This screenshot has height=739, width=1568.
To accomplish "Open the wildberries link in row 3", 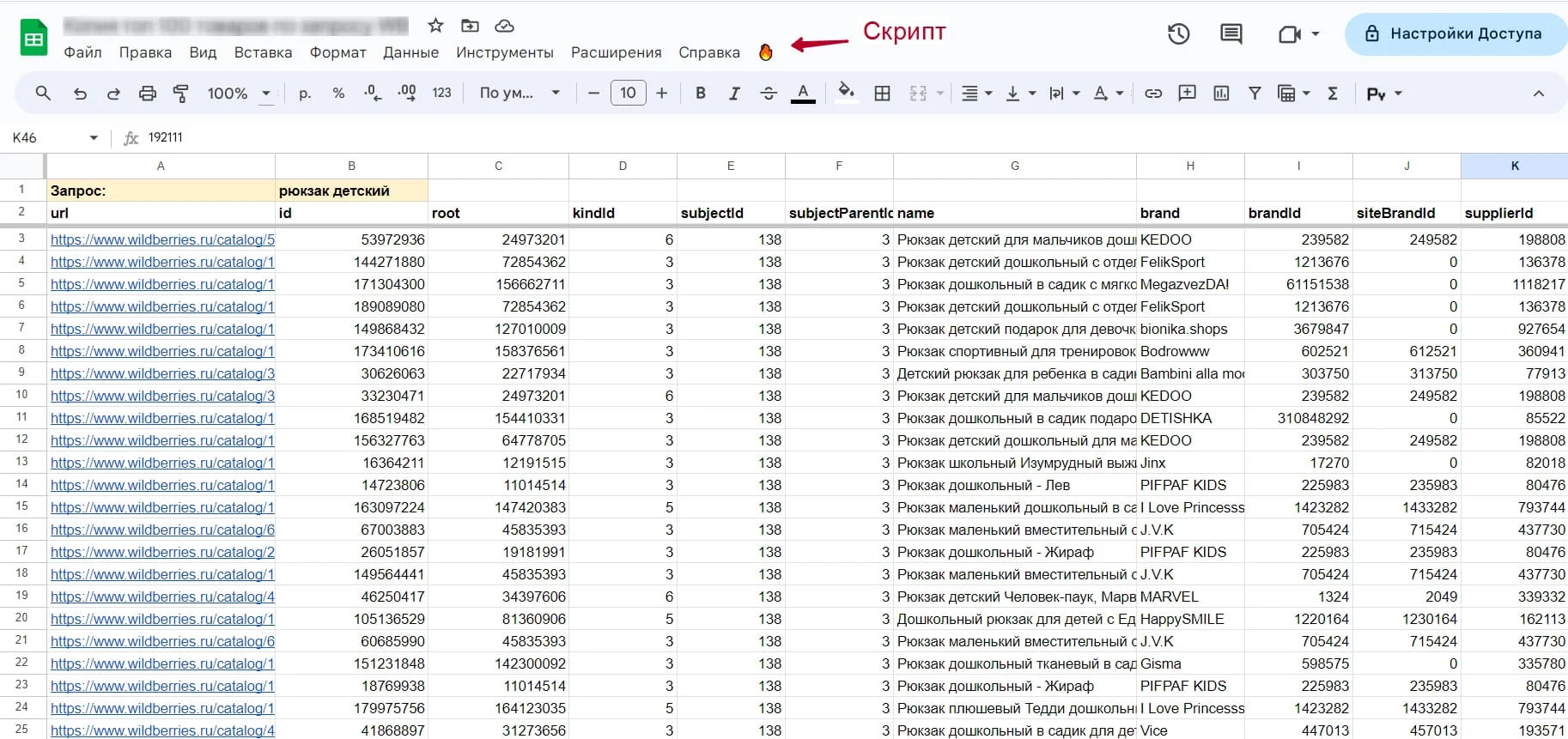I will coord(162,239).
